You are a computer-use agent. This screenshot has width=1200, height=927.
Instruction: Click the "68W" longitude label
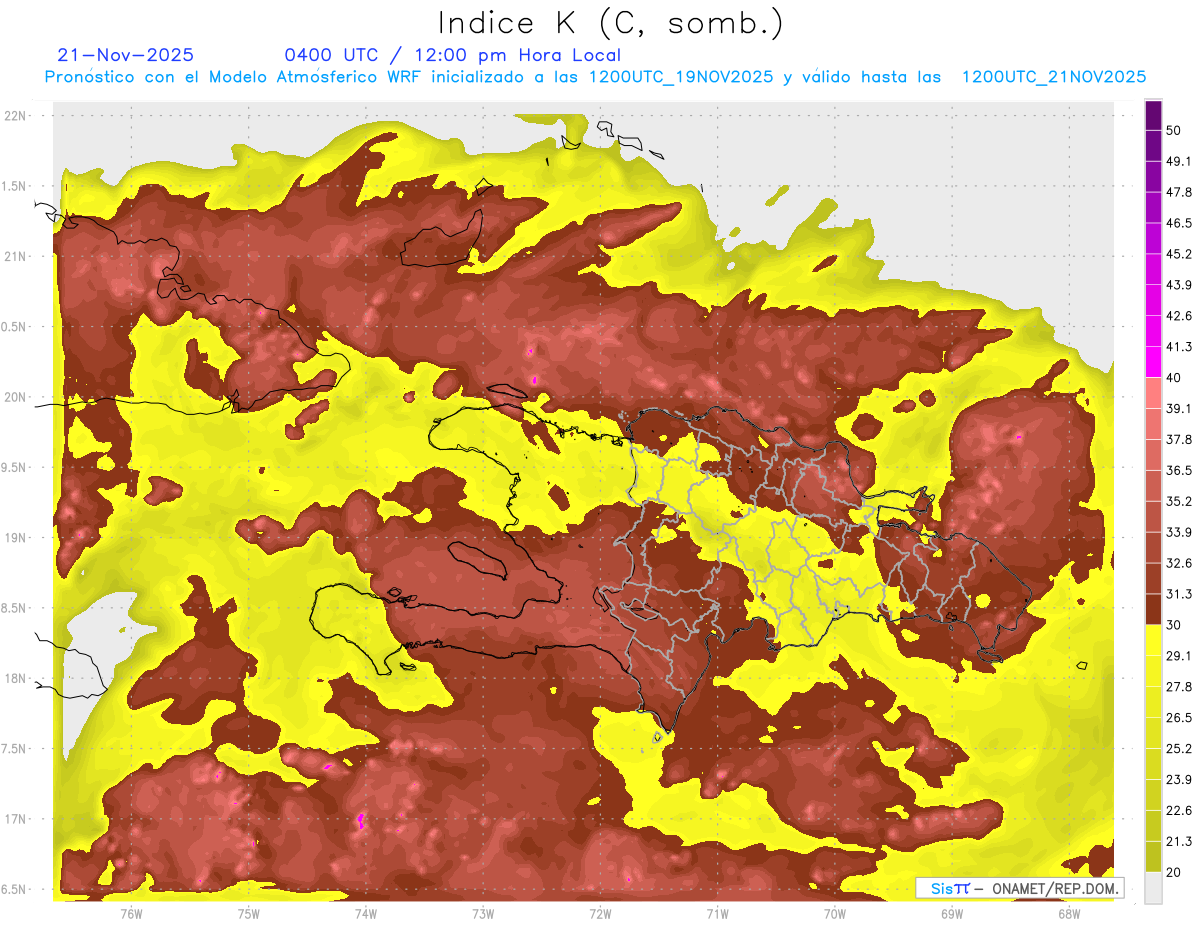(x=1069, y=914)
